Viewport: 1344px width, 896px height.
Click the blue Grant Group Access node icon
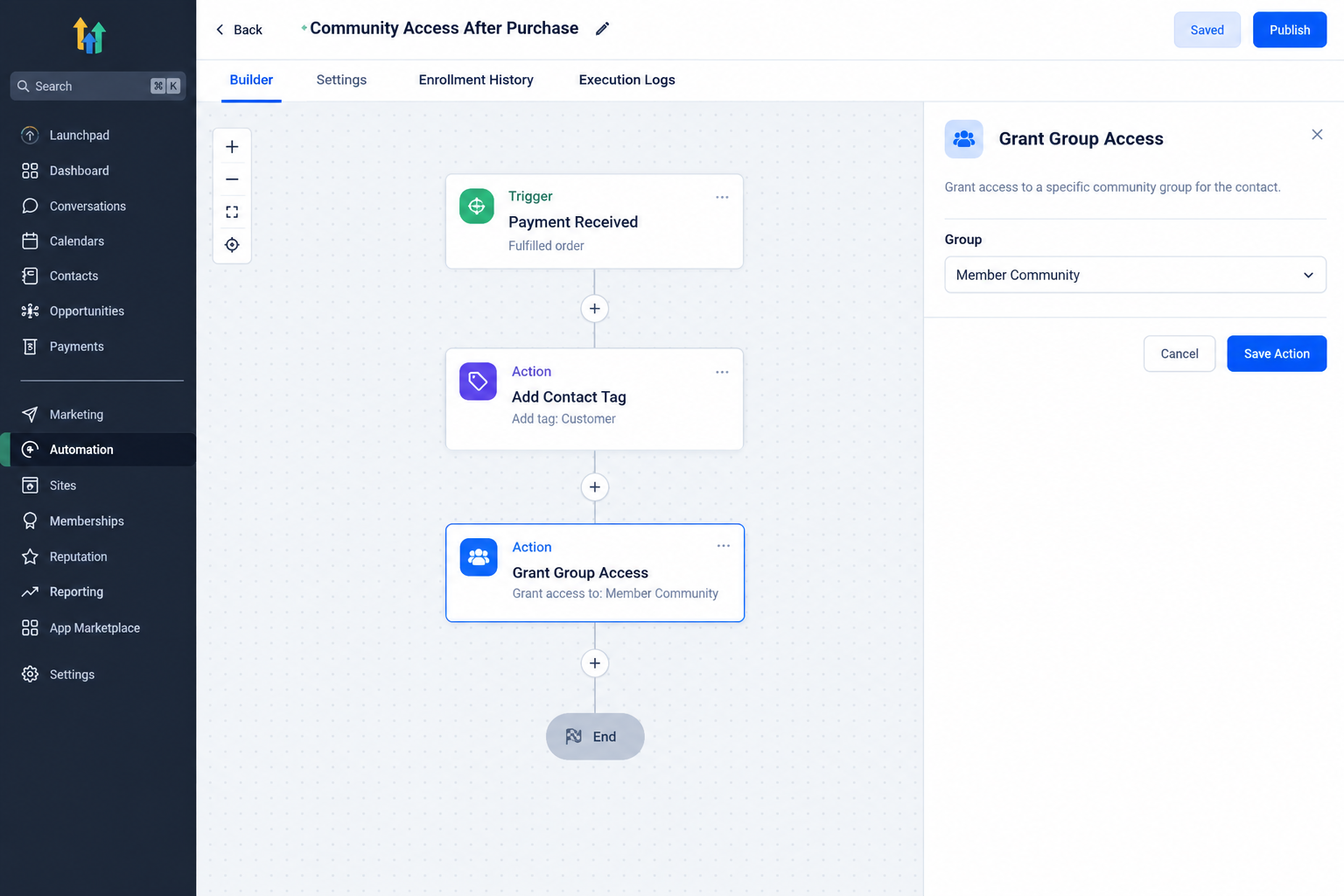point(479,557)
